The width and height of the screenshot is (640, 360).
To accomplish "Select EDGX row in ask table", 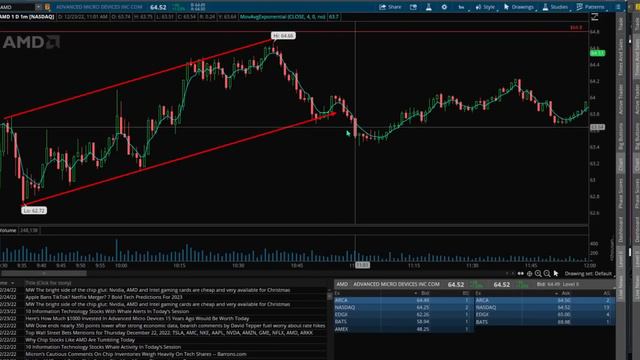I will coord(545,314).
